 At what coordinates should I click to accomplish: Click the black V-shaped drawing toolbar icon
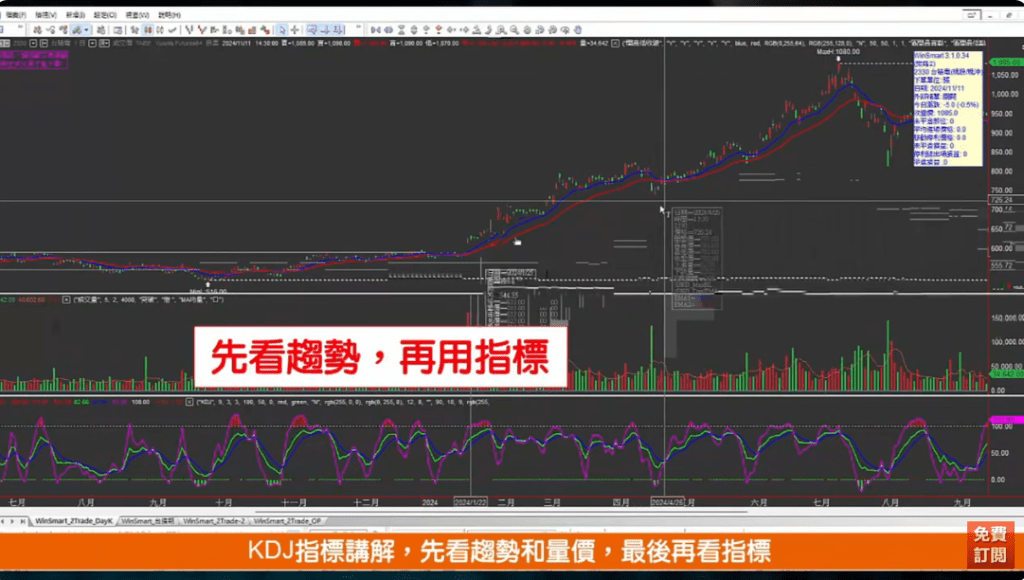click(189, 29)
